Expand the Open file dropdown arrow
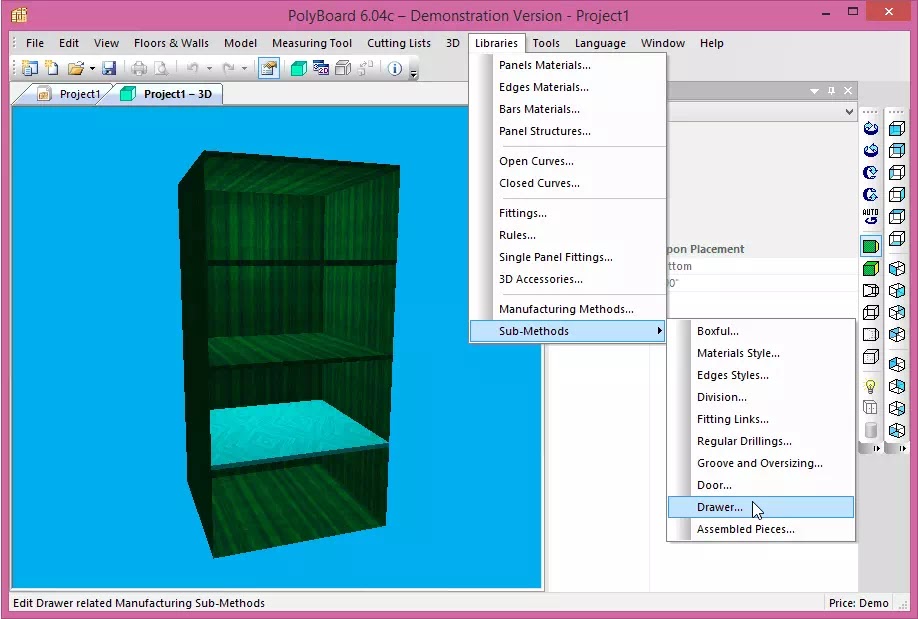The image size is (918, 619). pyautogui.click(x=91, y=68)
